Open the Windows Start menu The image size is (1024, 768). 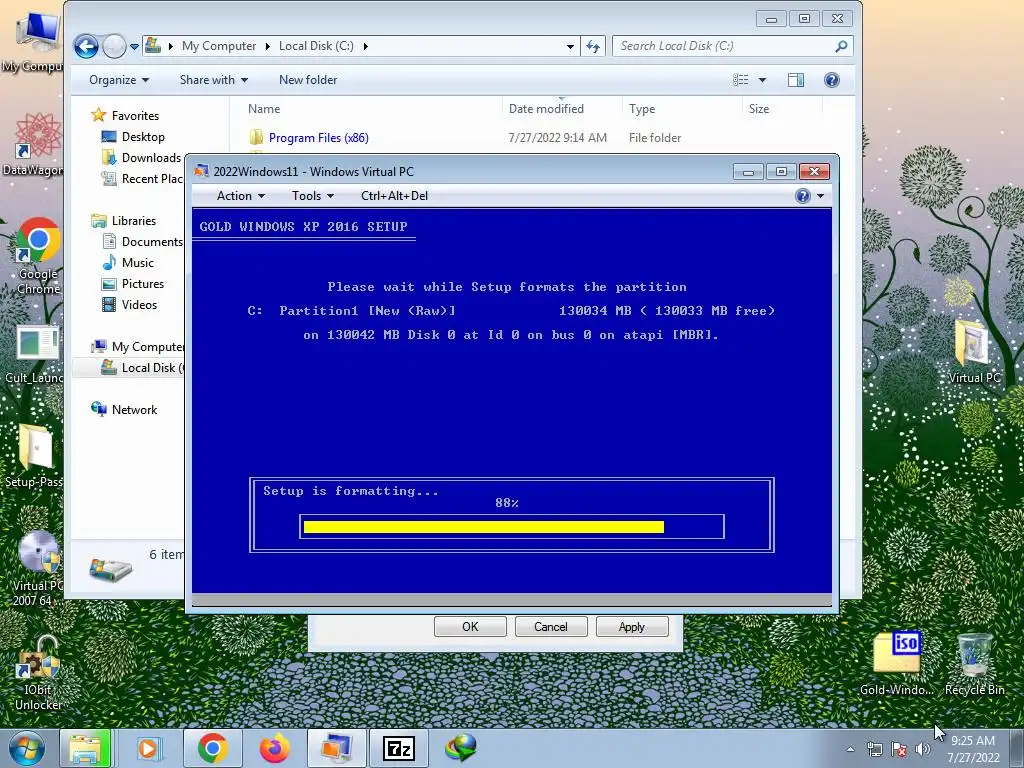tap(26, 748)
